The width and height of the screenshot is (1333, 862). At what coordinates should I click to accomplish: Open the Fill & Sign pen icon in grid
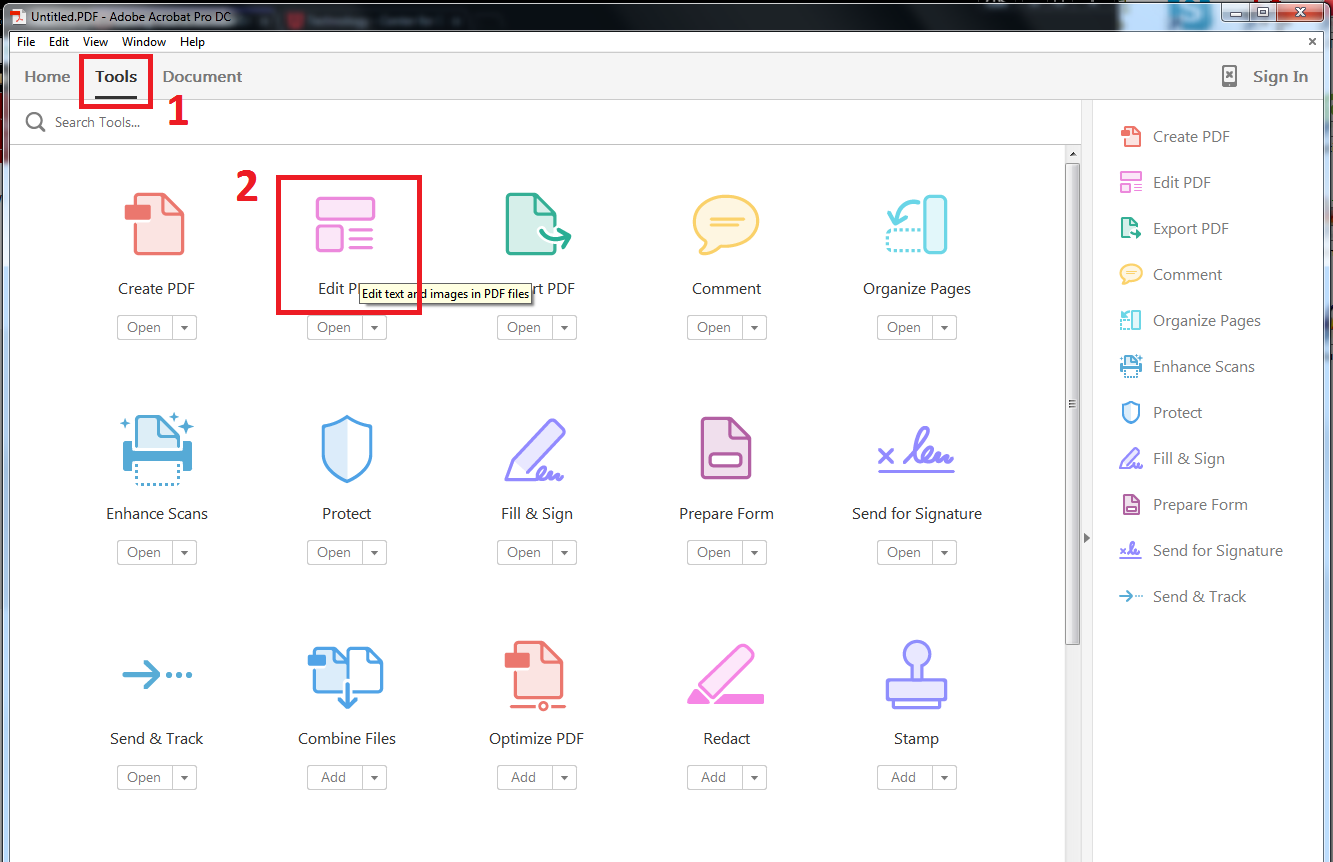[x=536, y=450]
